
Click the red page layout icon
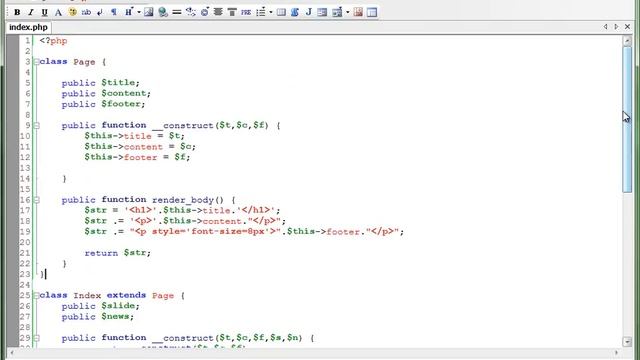click(x=358, y=12)
